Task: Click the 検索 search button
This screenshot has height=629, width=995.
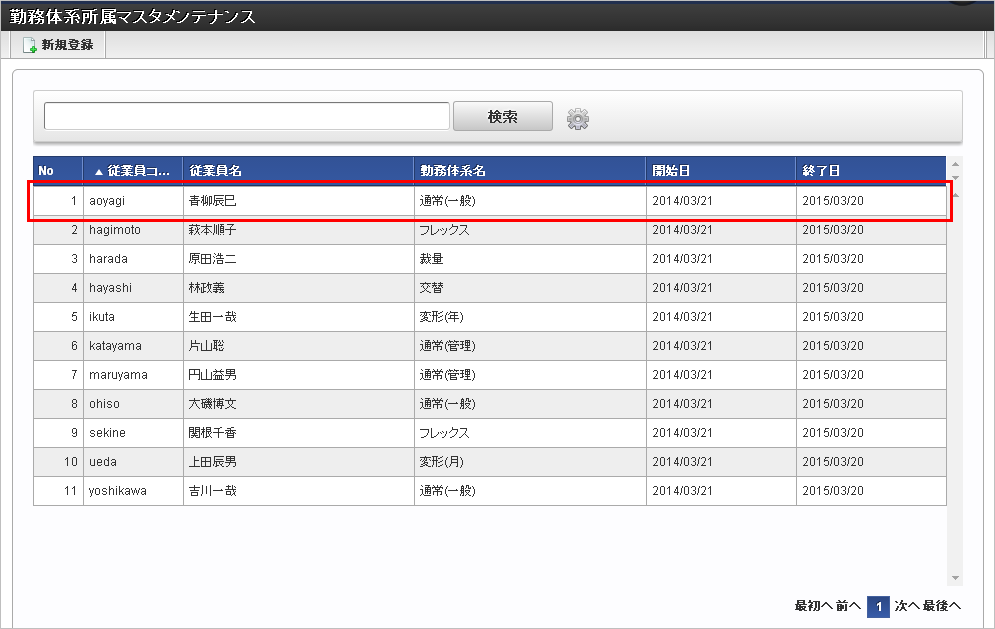Action: click(x=502, y=116)
